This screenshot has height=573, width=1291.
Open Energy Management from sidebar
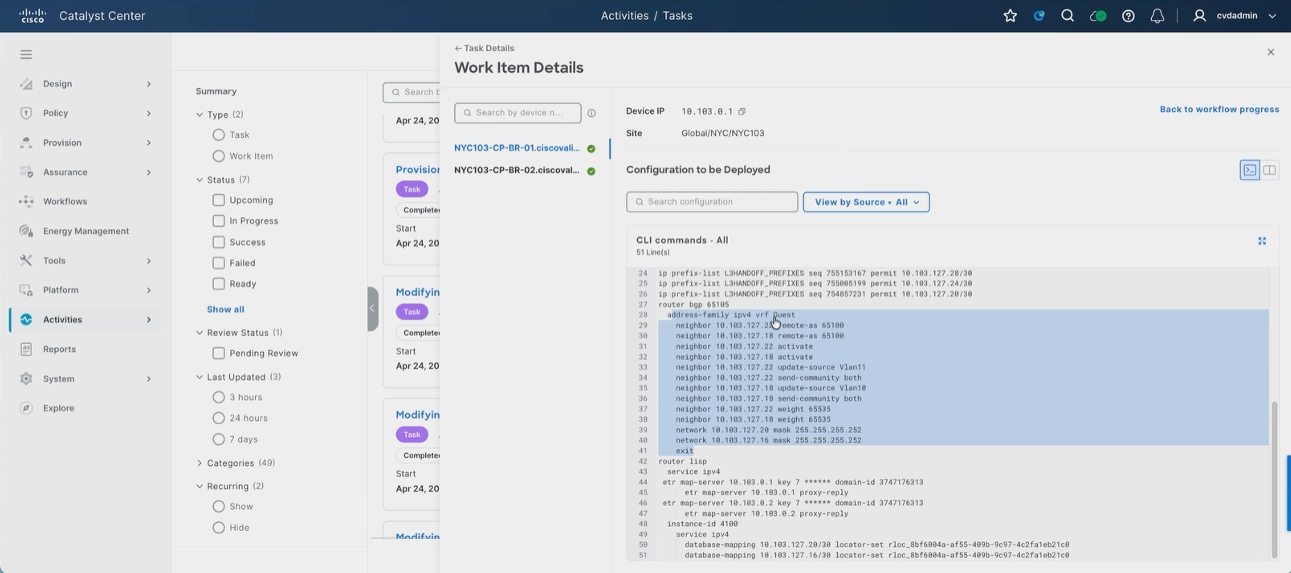(x=85, y=231)
